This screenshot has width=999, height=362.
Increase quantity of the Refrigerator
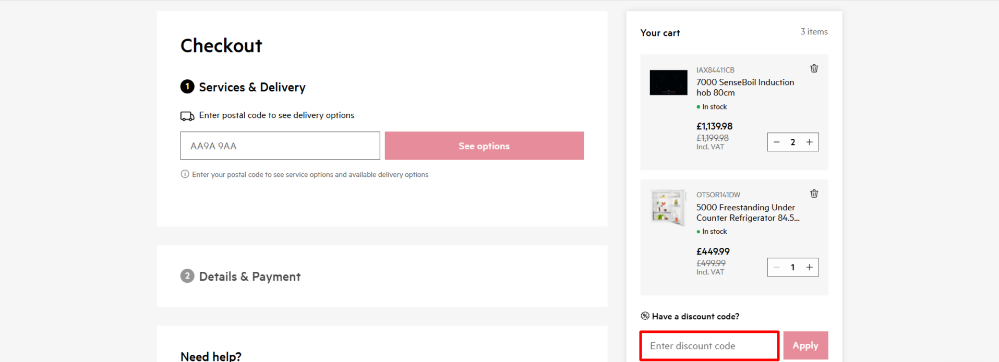809,267
